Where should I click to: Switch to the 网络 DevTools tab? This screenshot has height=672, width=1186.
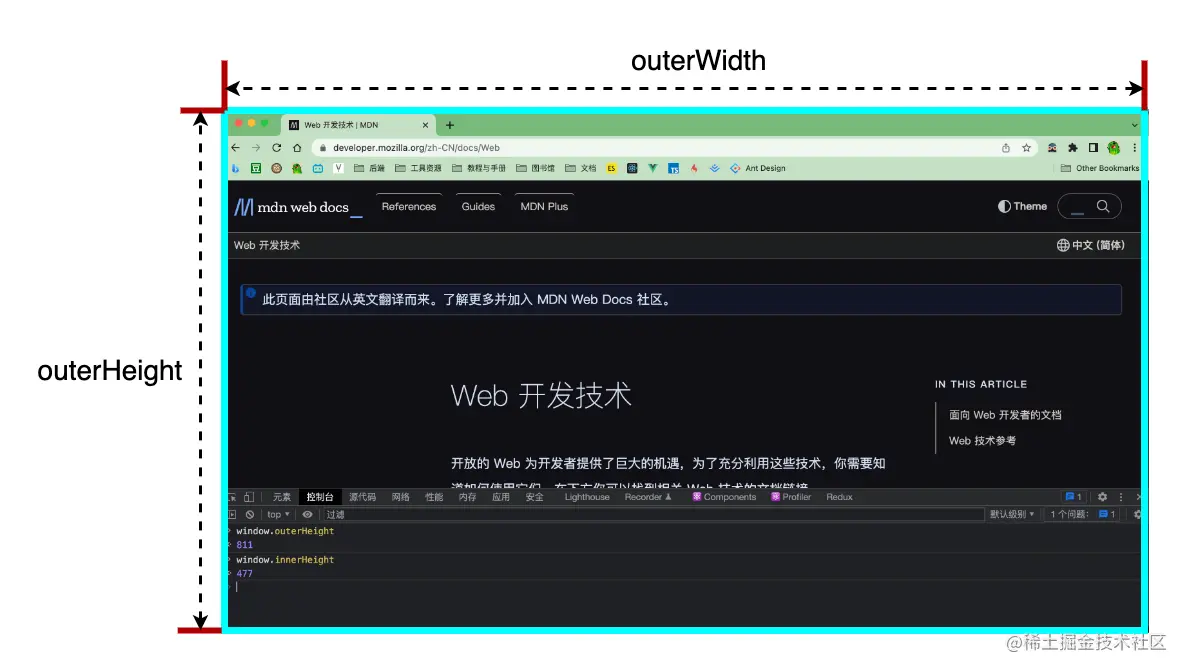point(400,497)
